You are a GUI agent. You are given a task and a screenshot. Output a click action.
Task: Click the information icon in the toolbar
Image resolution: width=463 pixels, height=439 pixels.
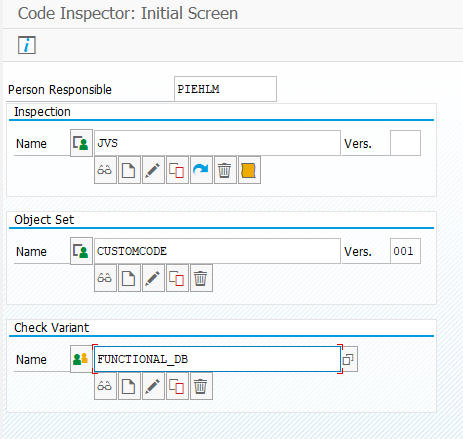point(27,45)
